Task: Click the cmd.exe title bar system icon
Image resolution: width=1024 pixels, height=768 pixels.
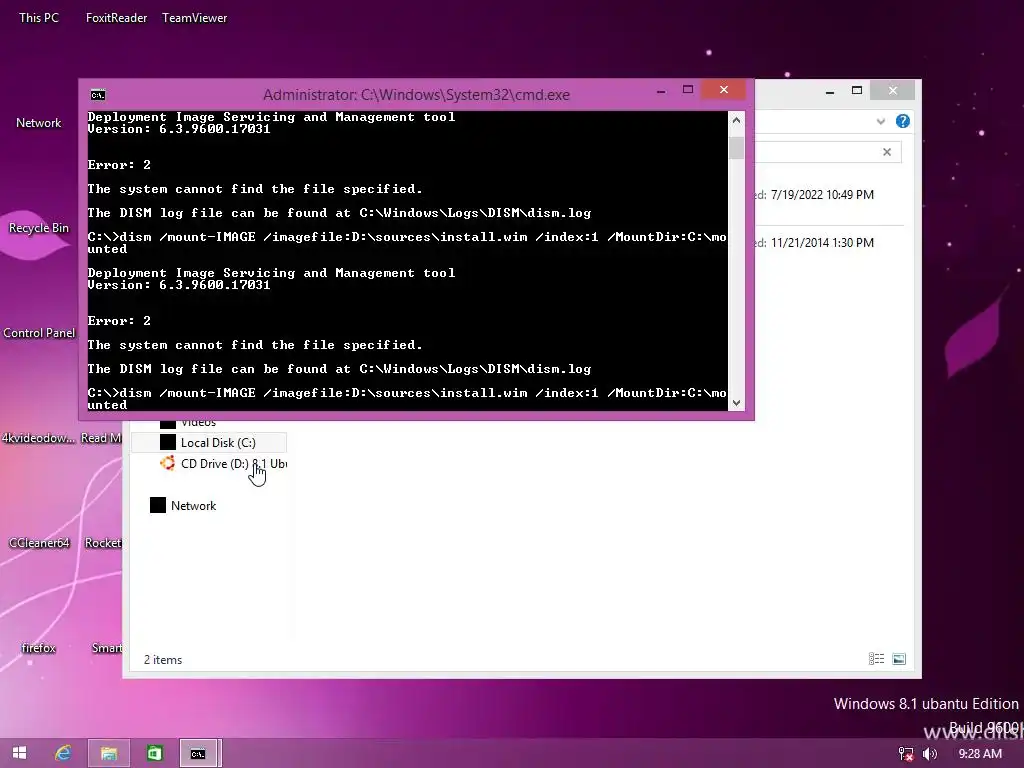Action: 98,95
